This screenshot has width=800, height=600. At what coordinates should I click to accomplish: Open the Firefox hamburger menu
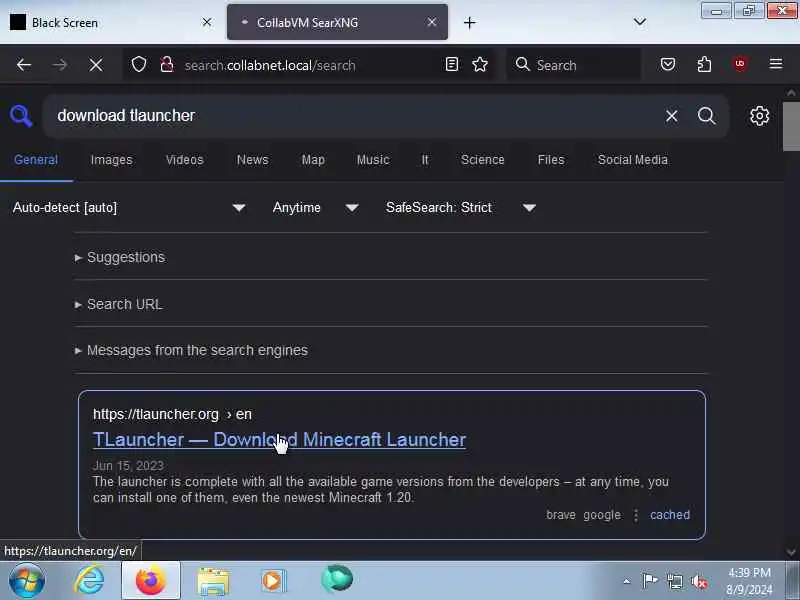776,64
